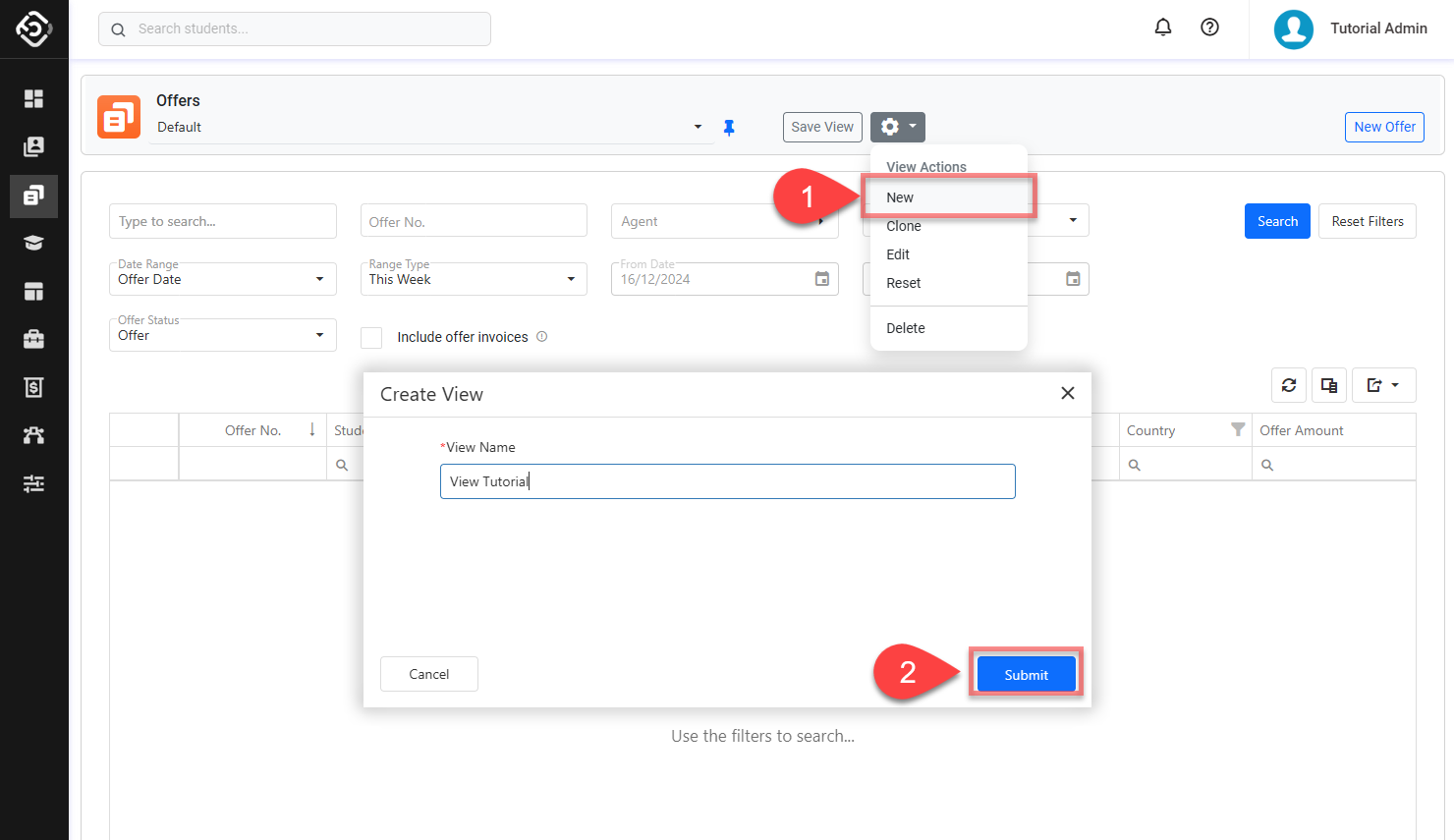The height and width of the screenshot is (840, 1454).
Task: Choose Clone in View Actions menu
Action: tap(949, 226)
